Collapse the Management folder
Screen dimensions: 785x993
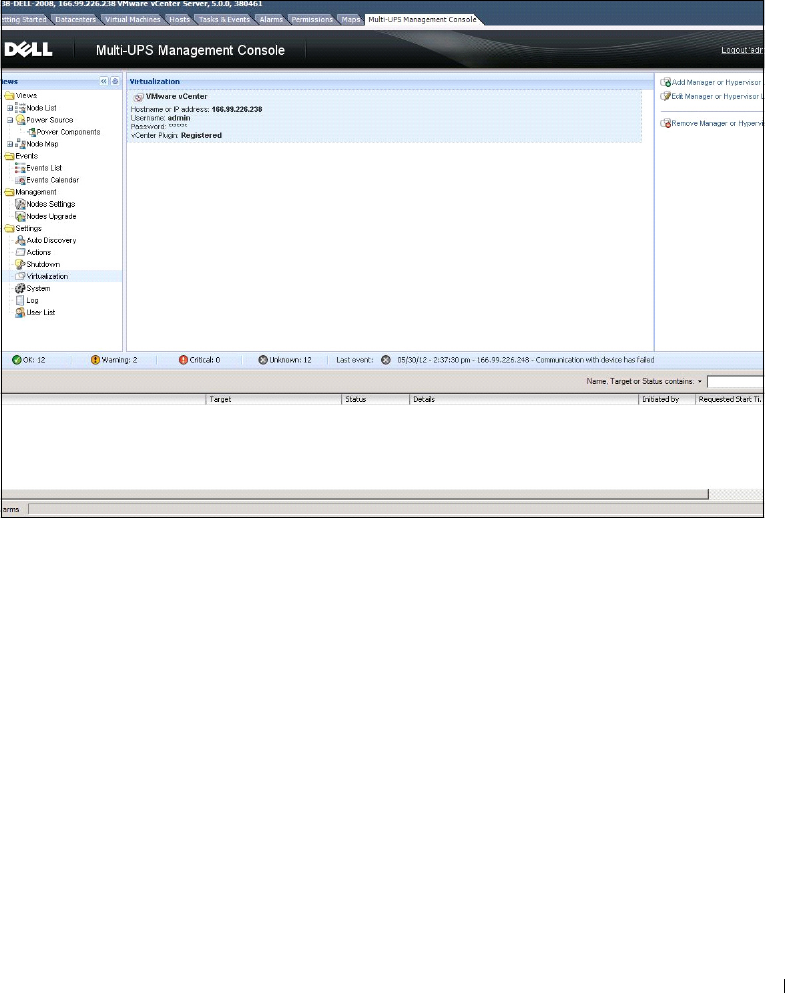[9, 192]
